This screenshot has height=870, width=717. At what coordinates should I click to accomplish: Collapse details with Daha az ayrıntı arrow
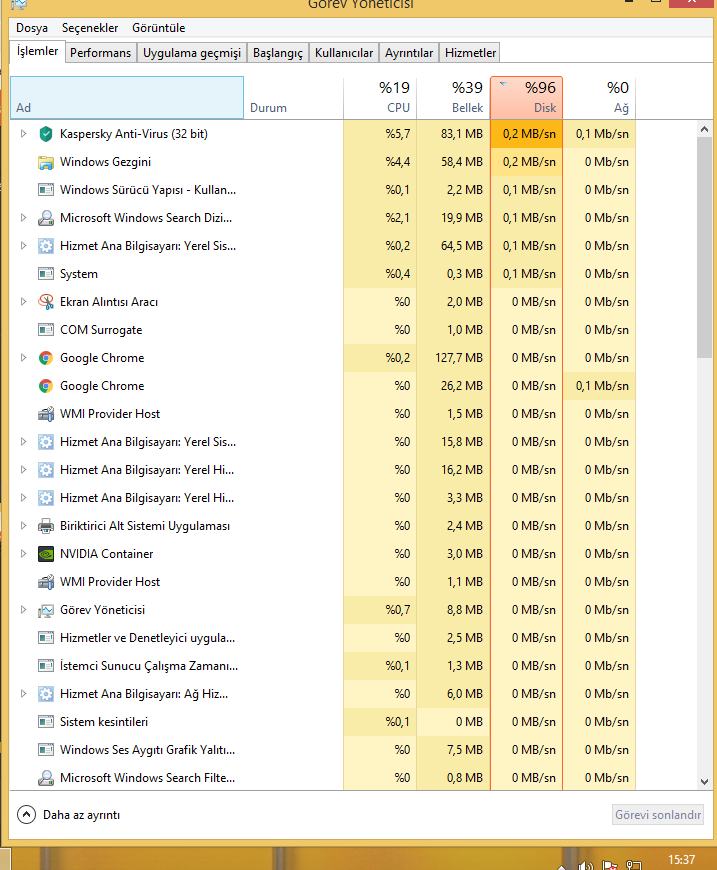(26, 815)
